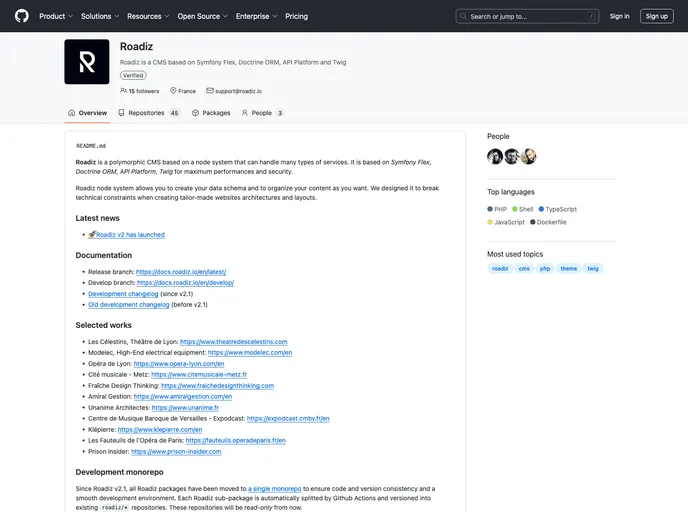Visit the klepierre.com link

point(160,430)
